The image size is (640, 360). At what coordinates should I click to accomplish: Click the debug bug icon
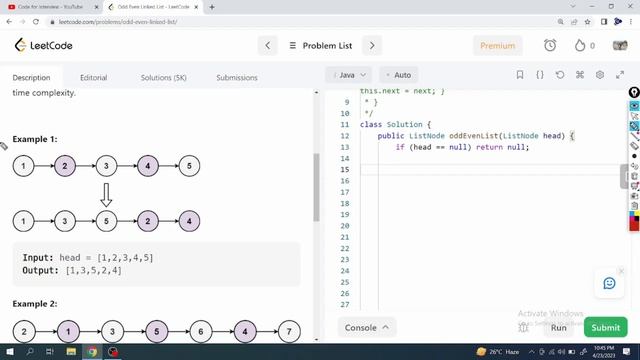tap(523, 328)
